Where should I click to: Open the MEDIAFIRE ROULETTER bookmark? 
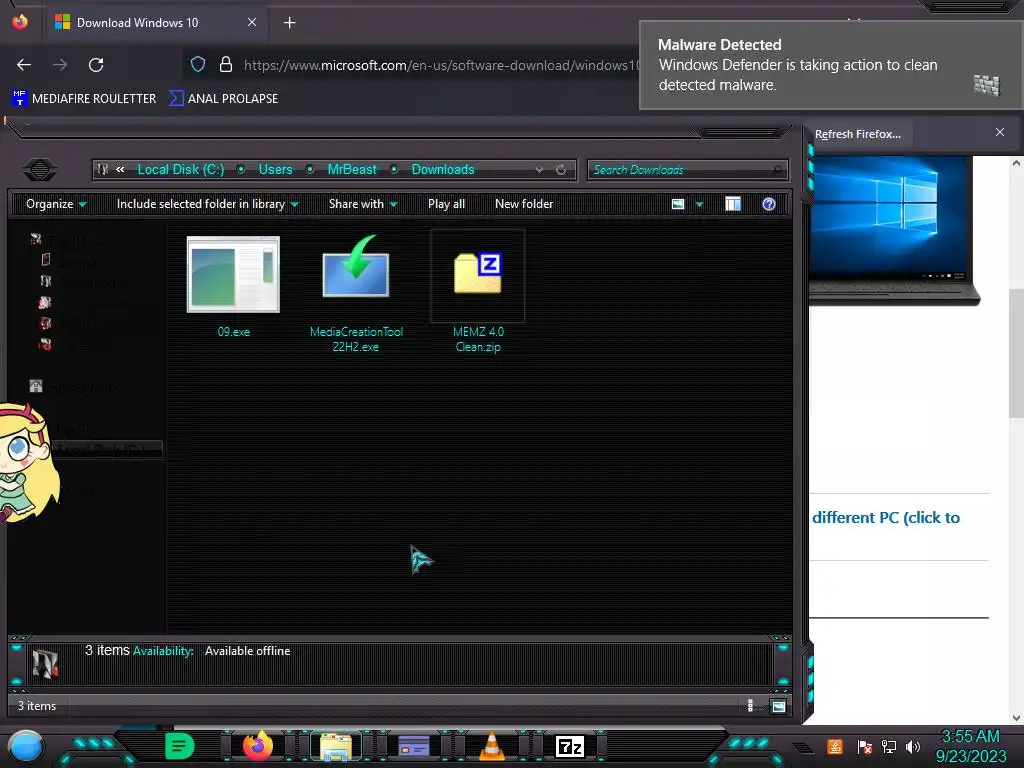click(84, 99)
